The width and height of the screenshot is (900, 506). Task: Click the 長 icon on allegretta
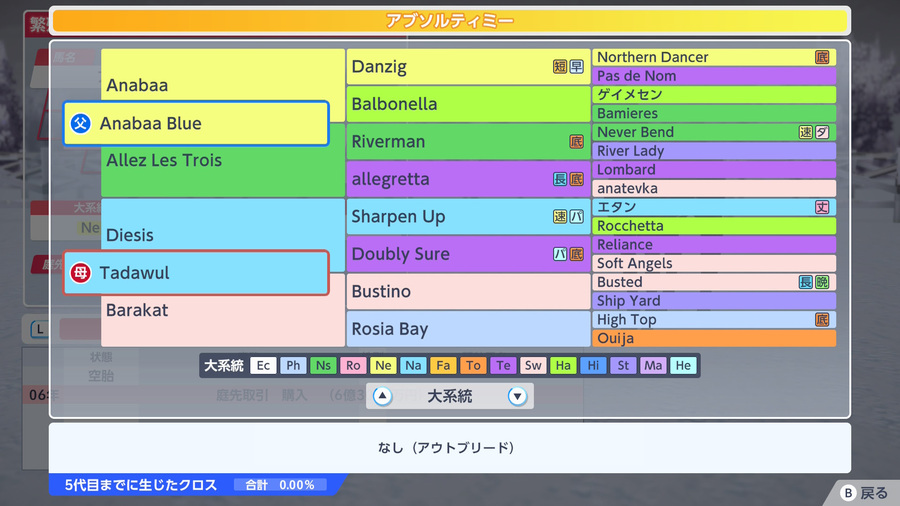point(560,179)
